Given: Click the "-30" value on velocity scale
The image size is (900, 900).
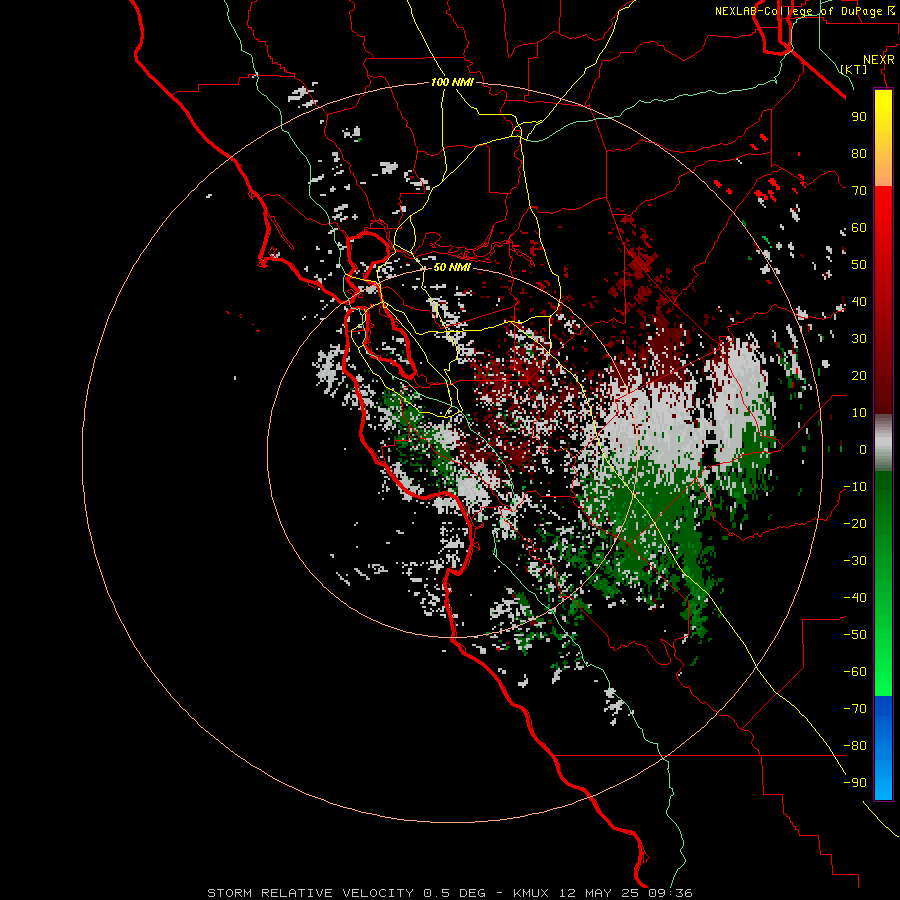Looking at the screenshot, I should [855, 561].
